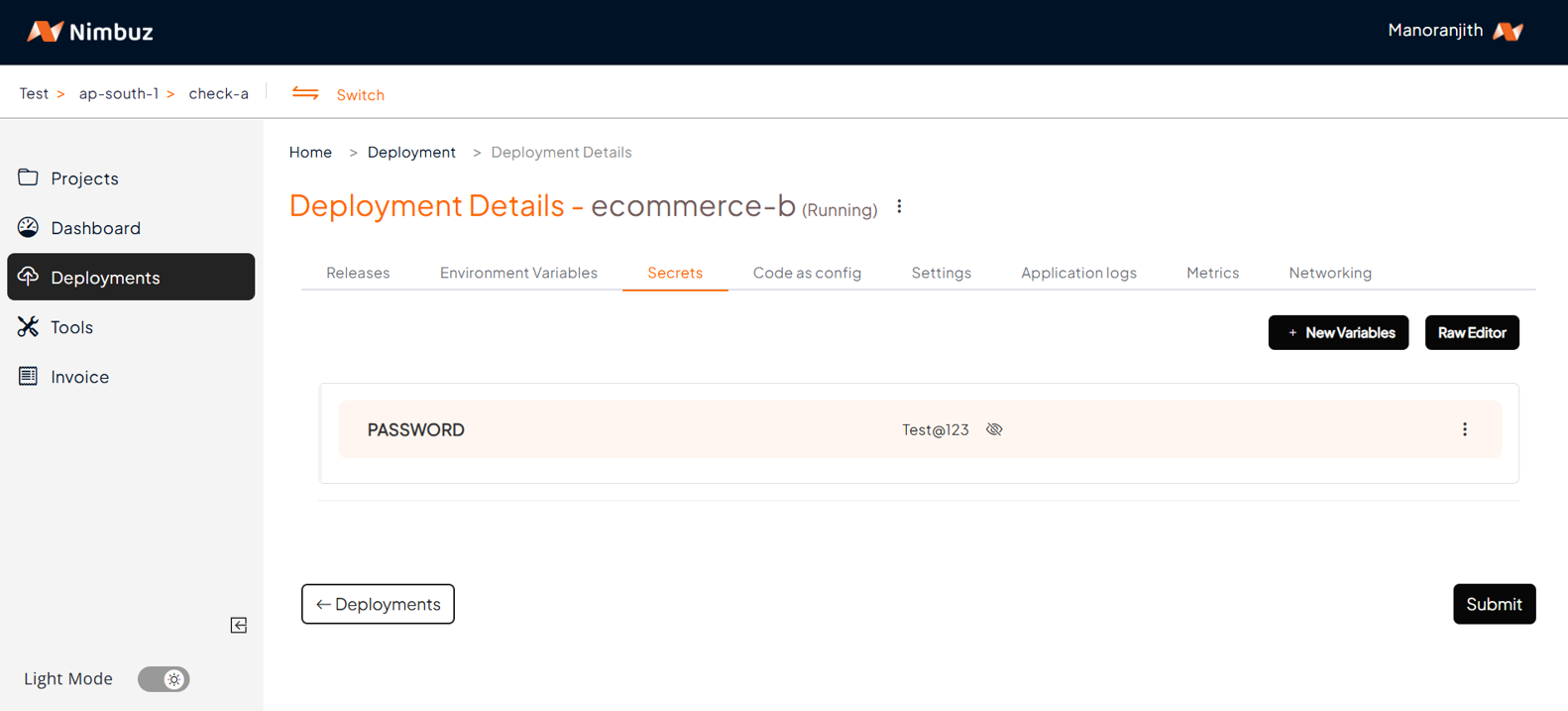Open the deployment title three-dot menu
This screenshot has width=1568, height=711.
(x=899, y=207)
